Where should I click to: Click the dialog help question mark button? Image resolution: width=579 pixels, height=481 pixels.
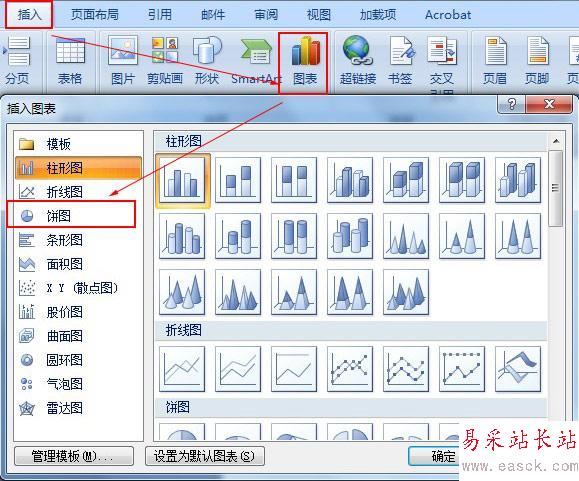[x=511, y=104]
